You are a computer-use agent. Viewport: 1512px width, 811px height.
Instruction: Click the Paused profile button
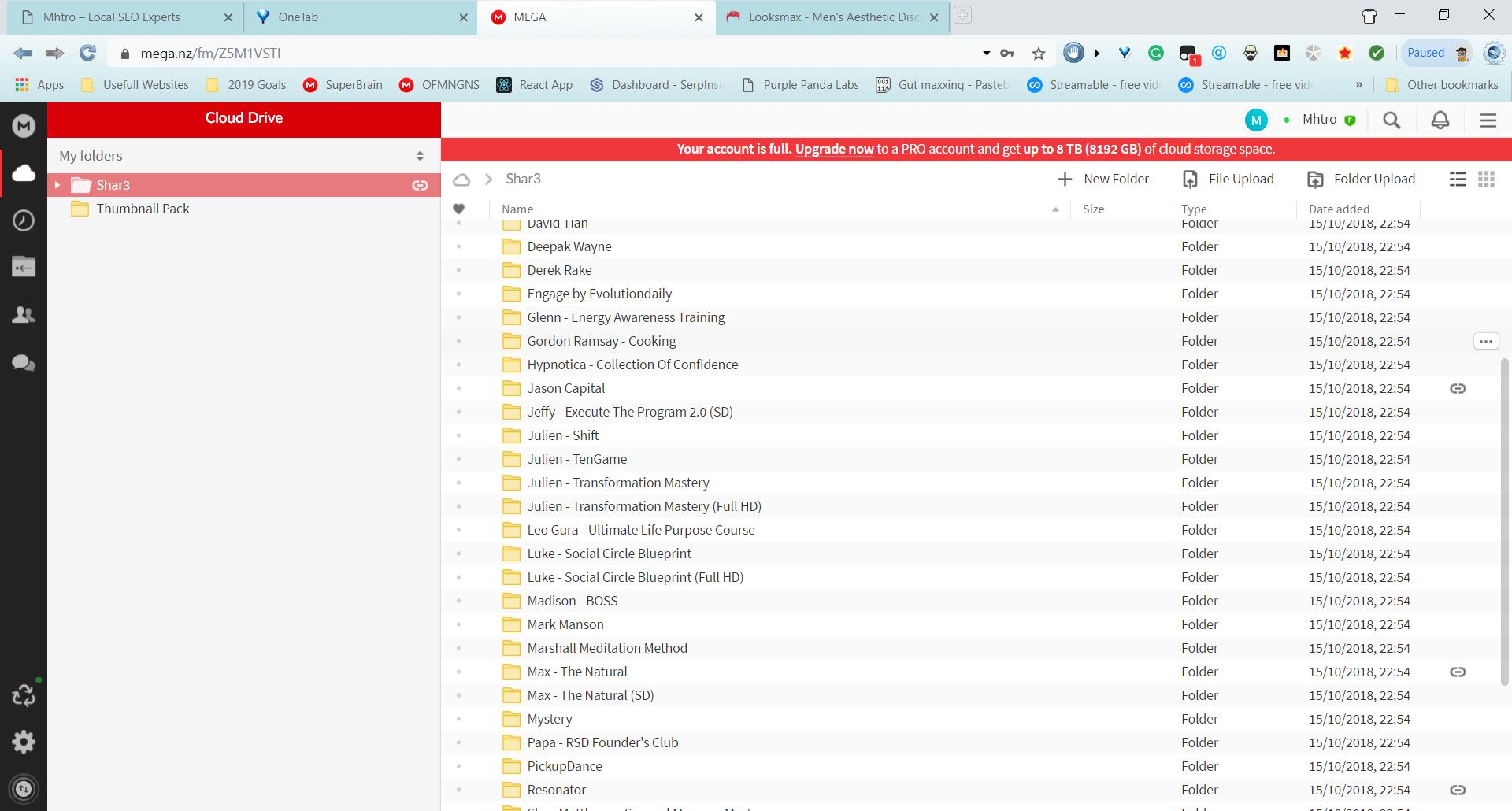[x=1436, y=53]
